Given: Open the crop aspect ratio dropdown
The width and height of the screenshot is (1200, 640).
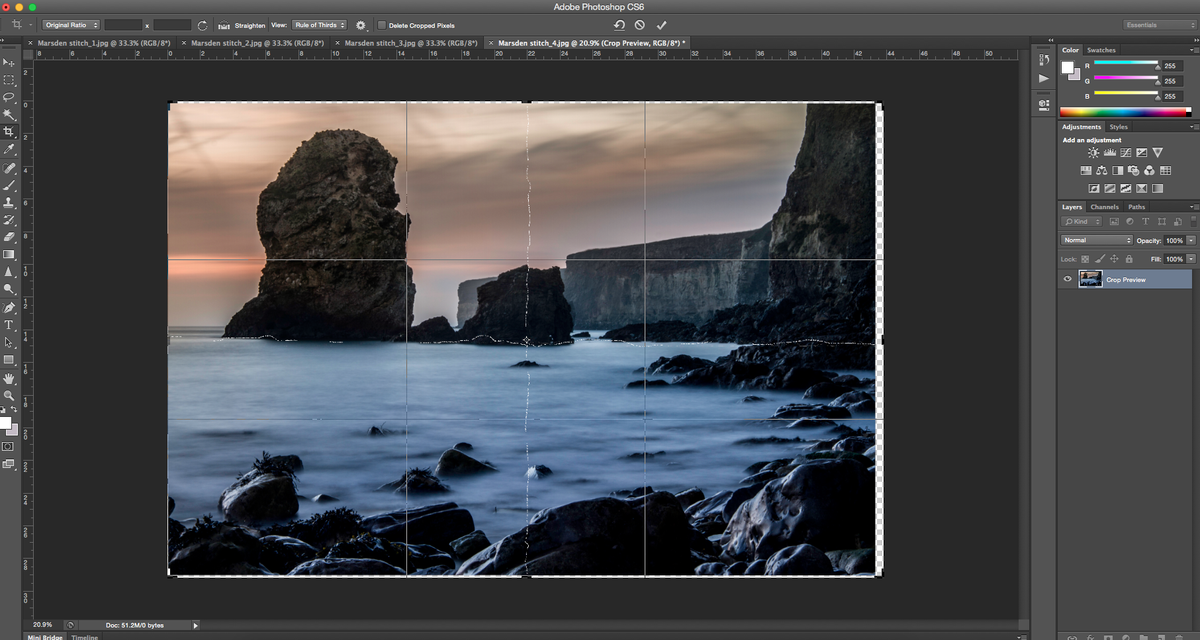Looking at the screenshot, I should pyautogui.click(x=70, y=25).
